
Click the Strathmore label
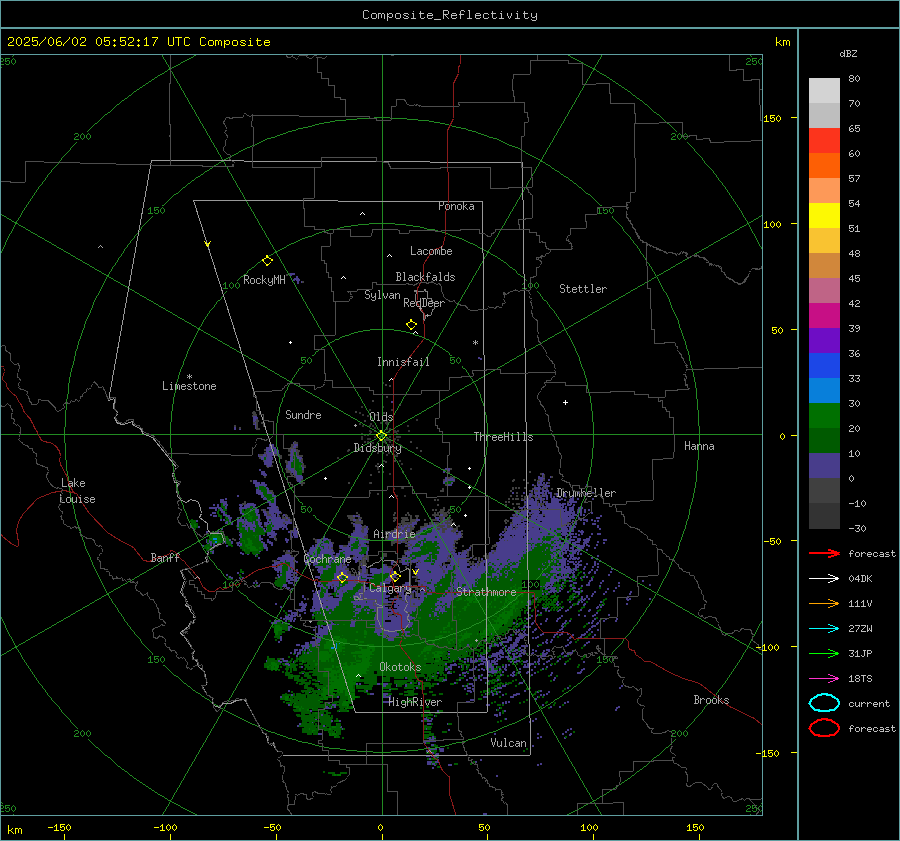(x=486, y=592)
